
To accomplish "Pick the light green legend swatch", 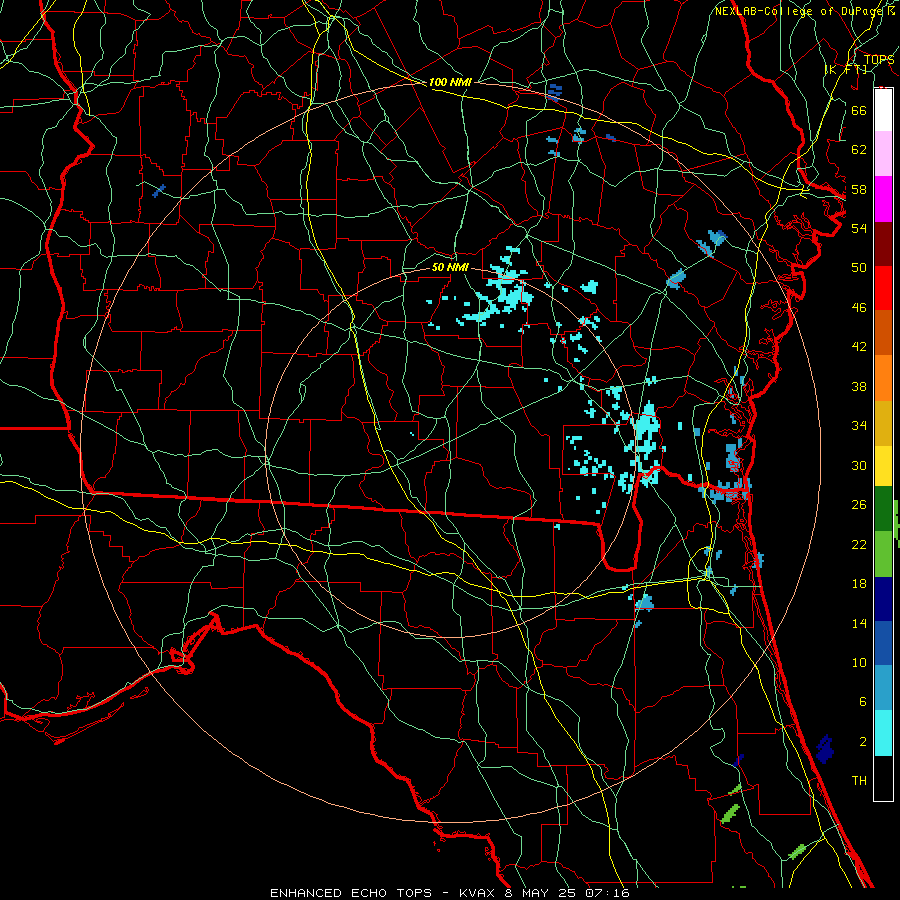I will tap(883, 554).
